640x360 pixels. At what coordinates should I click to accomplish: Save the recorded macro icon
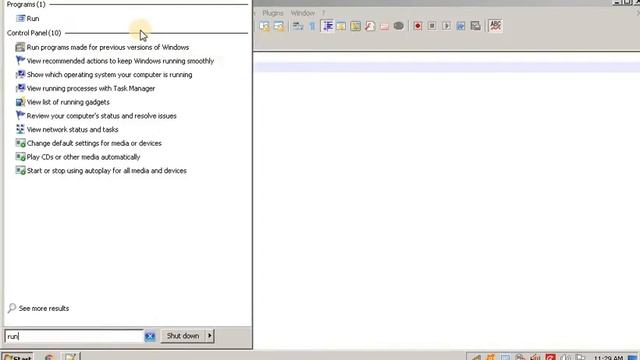pyautogui.click(x=476, y=26)
